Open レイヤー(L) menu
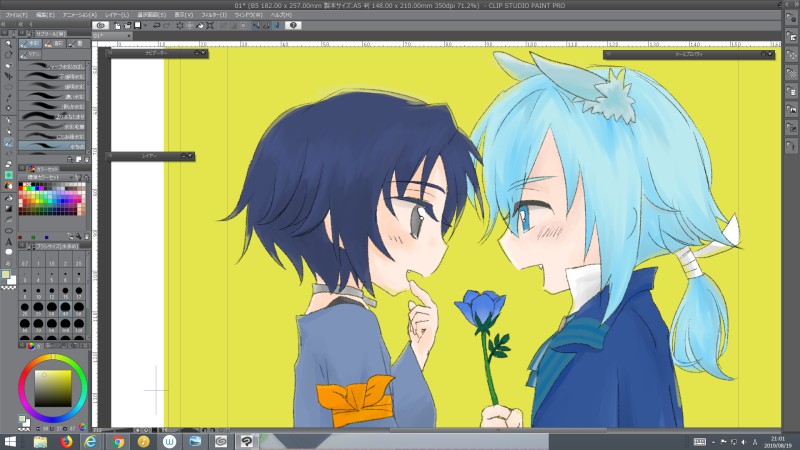 click(117, 15)
